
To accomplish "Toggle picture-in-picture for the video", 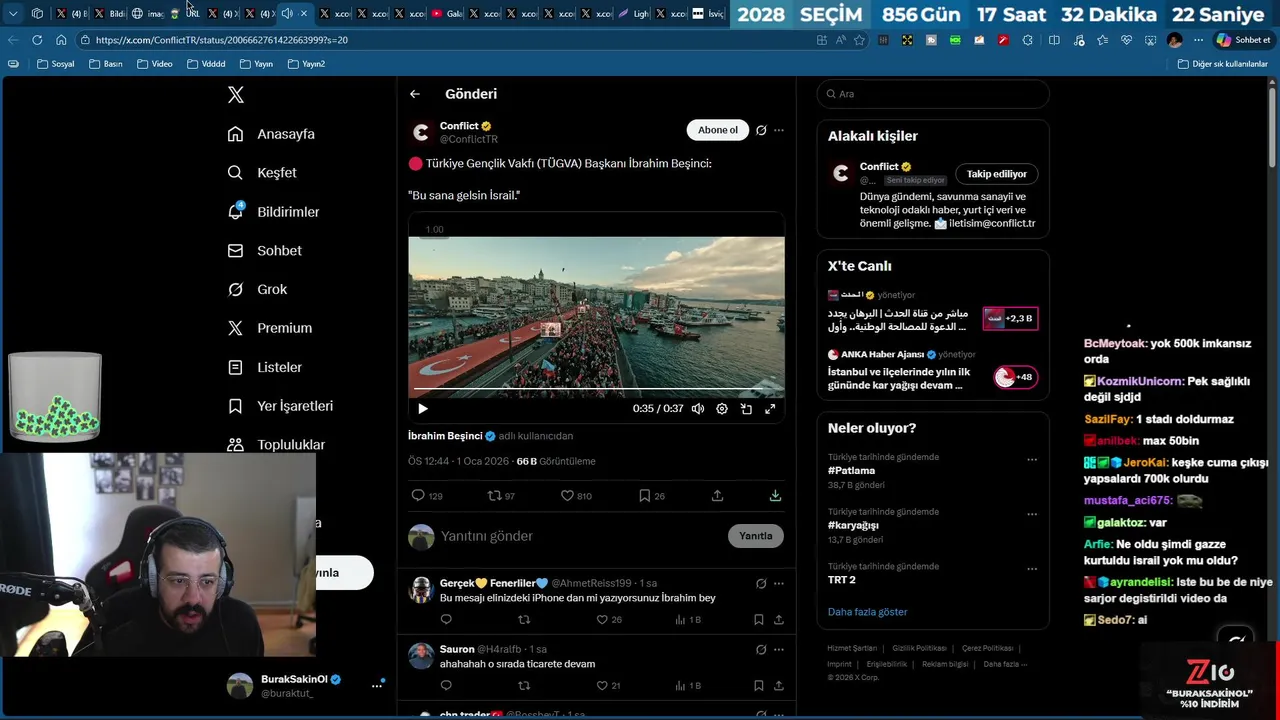I will [x=746, y=409].
